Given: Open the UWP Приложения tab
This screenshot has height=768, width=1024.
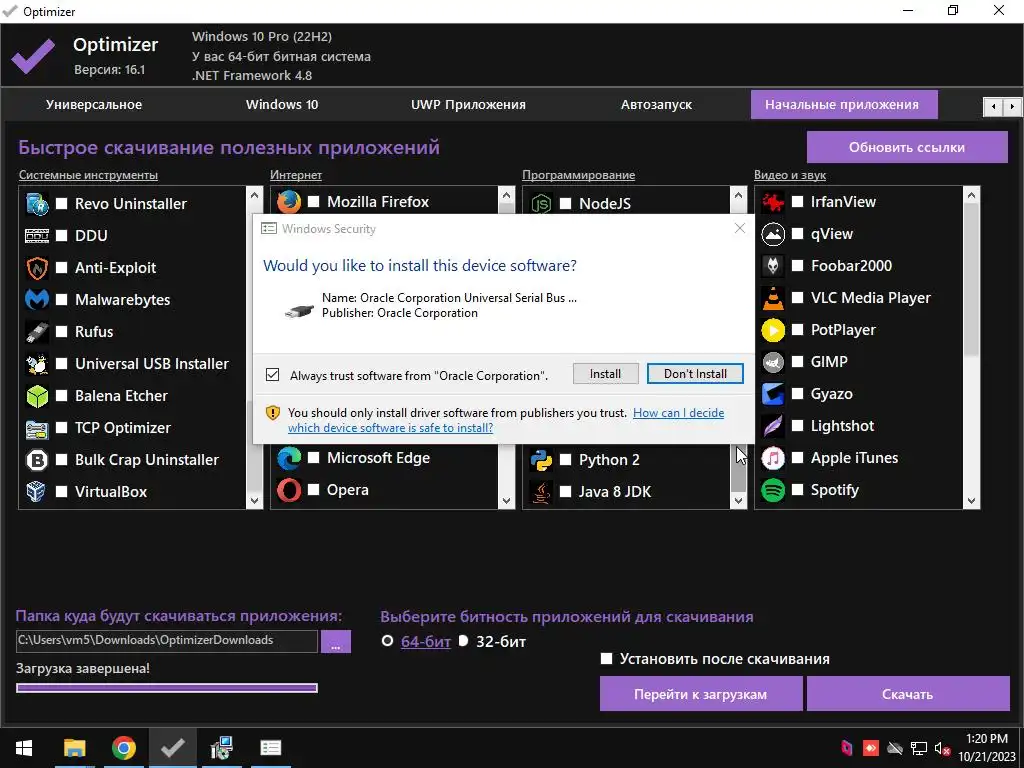Looking at the screenshot, I should [x=468, y=104].
